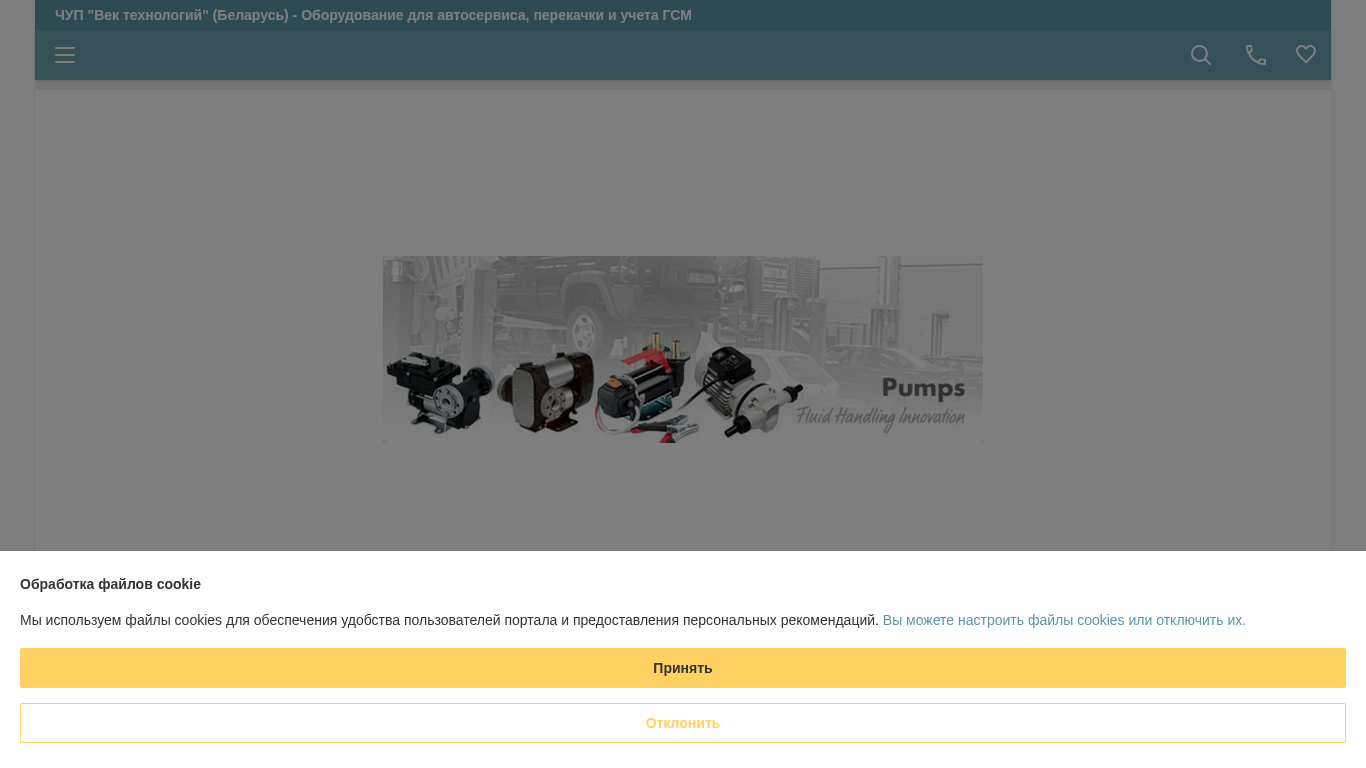Click the Pumps banner image
The width and height of the screenshot is (1366, 768).
point(683,349)
